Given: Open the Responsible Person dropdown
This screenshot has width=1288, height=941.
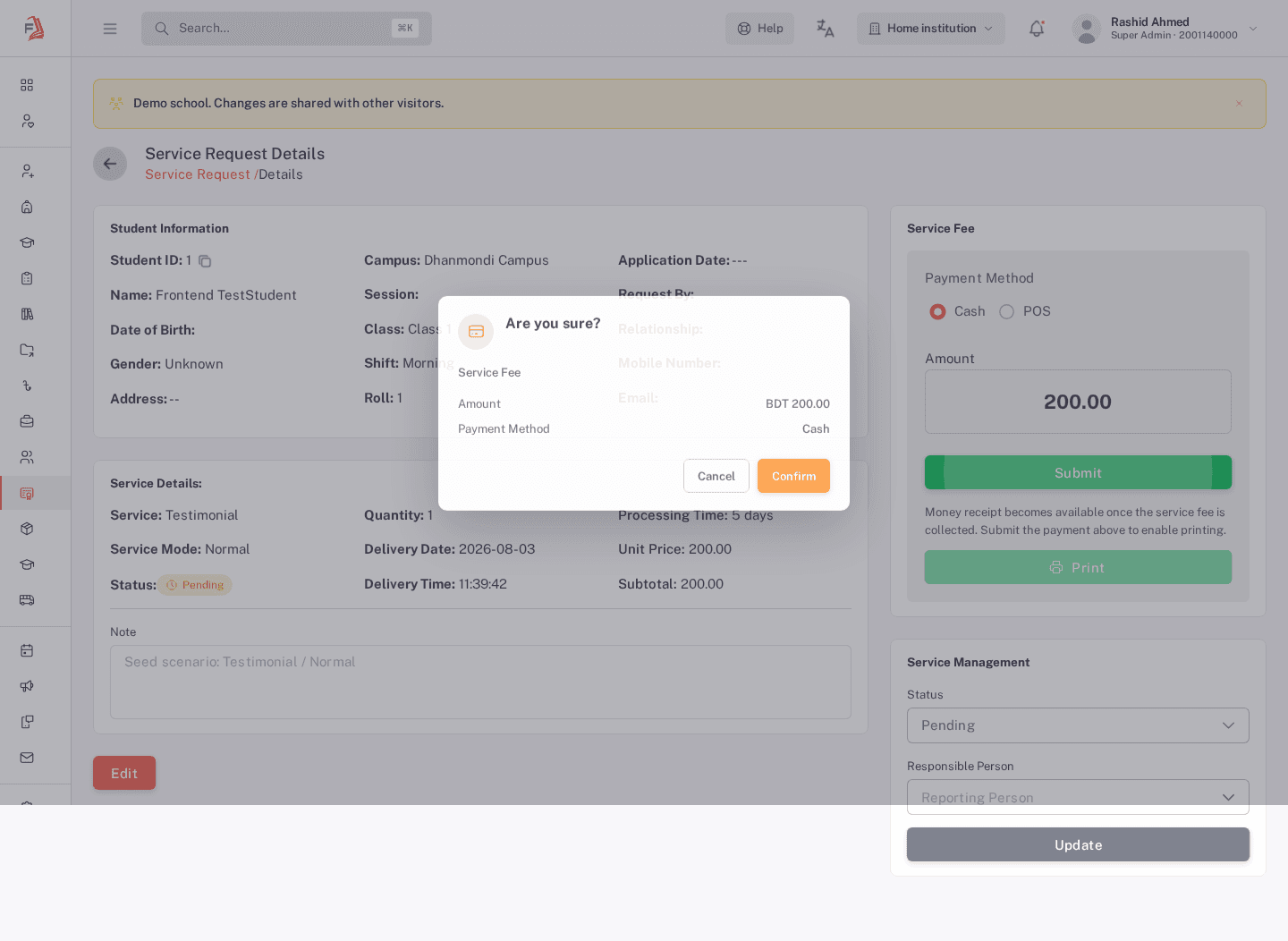Looking at the screenshot, I should 1078,797.
